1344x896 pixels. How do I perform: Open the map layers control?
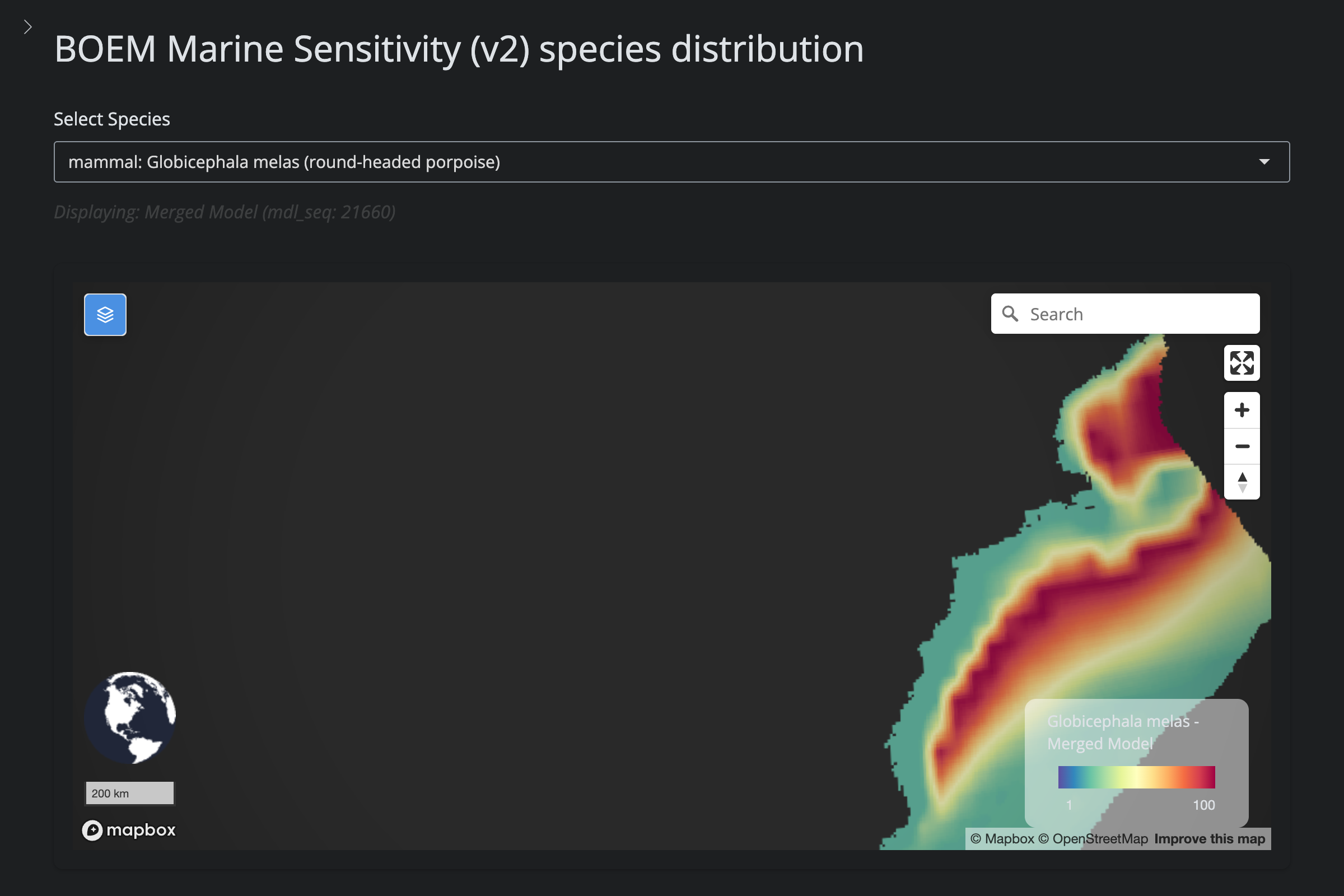pos(105,314)
